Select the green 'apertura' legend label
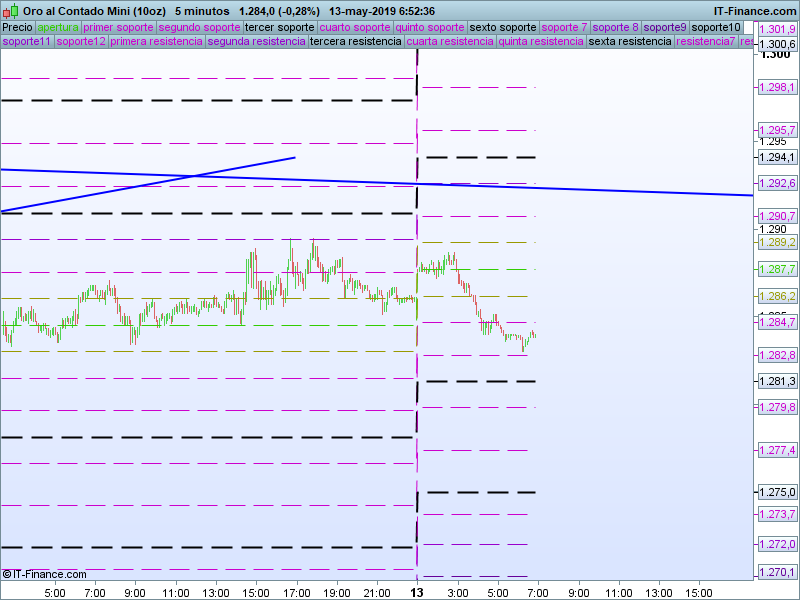Image resolution: width=800 pixels, height=600 pixels. (x=57, y=27)
